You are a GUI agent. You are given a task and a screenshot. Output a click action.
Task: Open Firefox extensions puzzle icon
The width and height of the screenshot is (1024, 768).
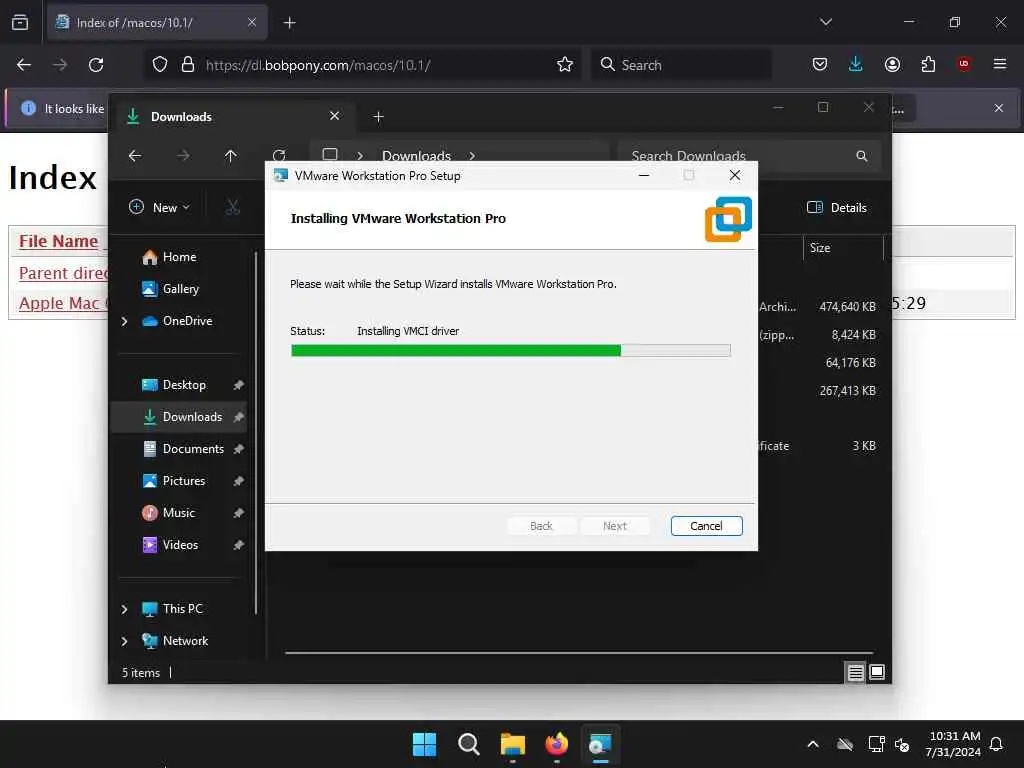928,64
